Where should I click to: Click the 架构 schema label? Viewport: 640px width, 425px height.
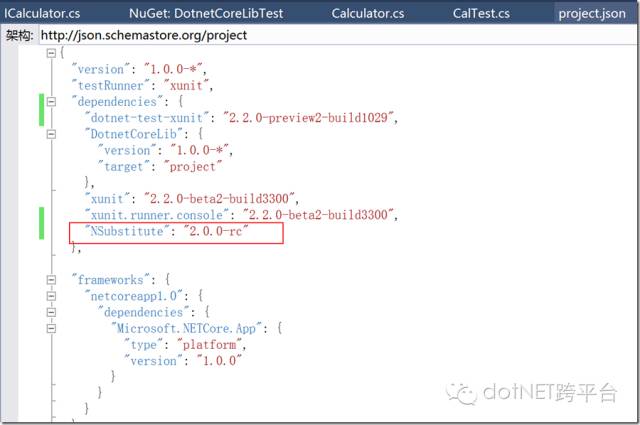click(19, 36)
